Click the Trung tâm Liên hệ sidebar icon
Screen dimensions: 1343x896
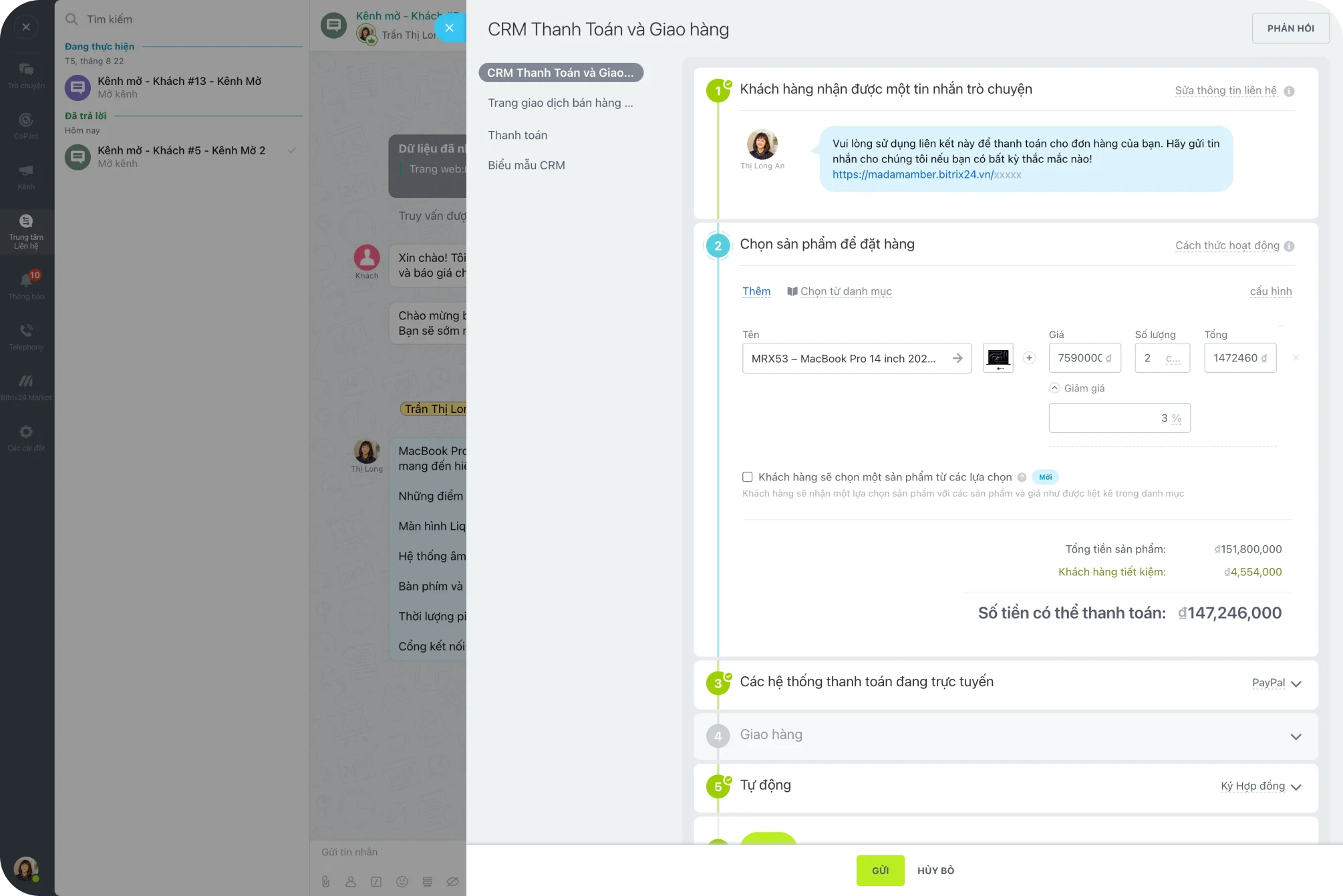26,231
